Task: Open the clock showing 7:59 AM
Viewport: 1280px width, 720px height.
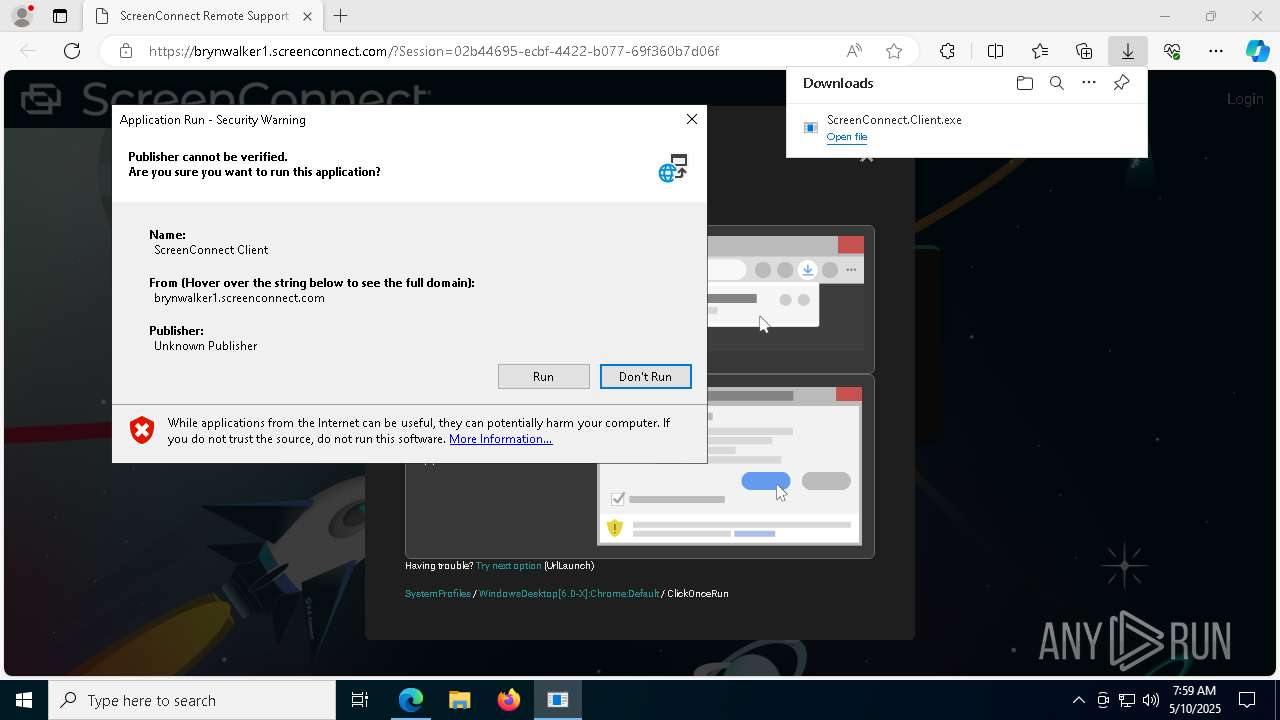Action: [x=1194, y=700]
